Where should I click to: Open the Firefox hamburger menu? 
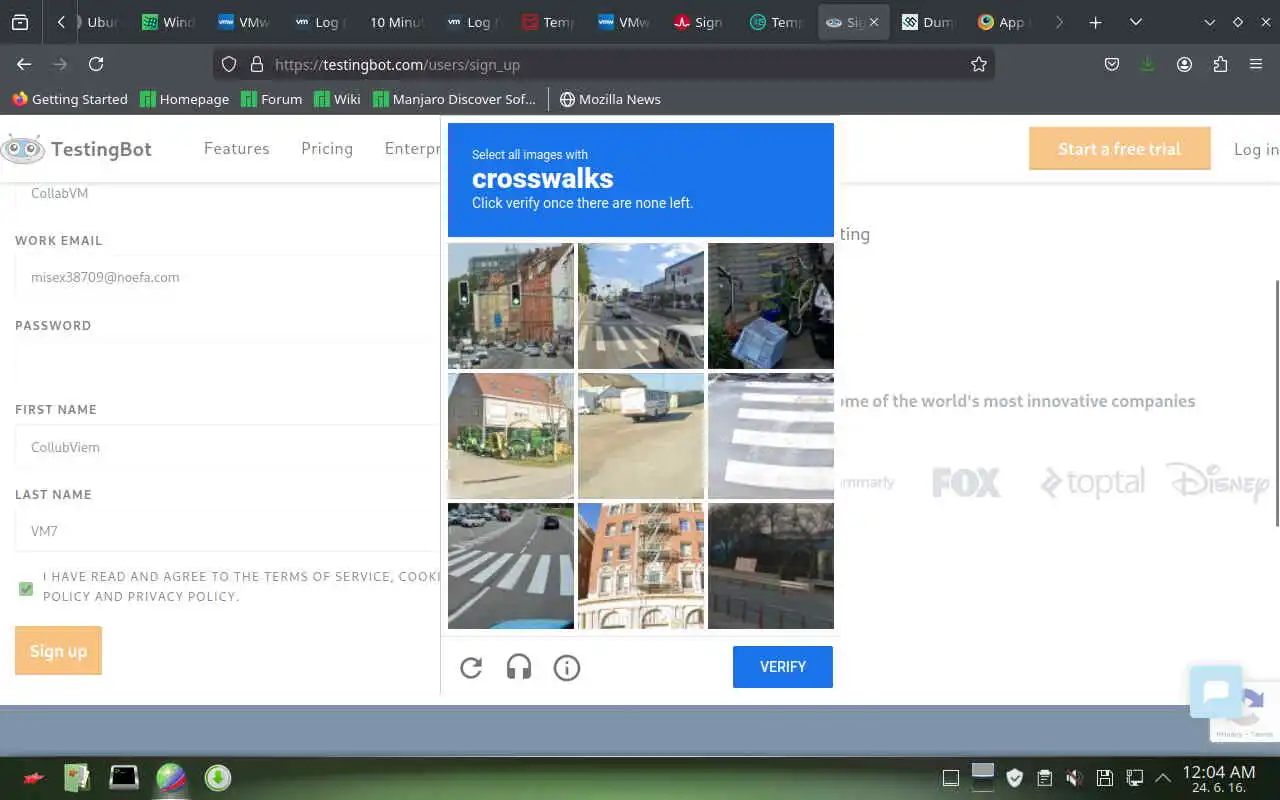click(1256, 64)
